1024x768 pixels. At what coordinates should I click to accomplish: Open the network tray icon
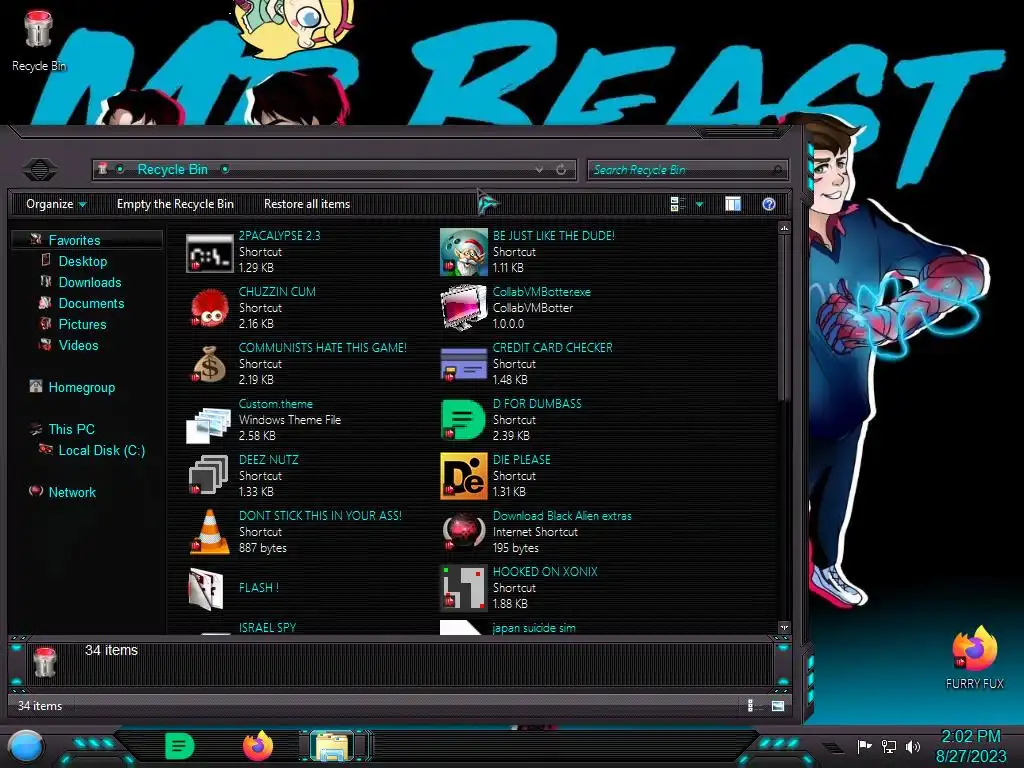889,746
